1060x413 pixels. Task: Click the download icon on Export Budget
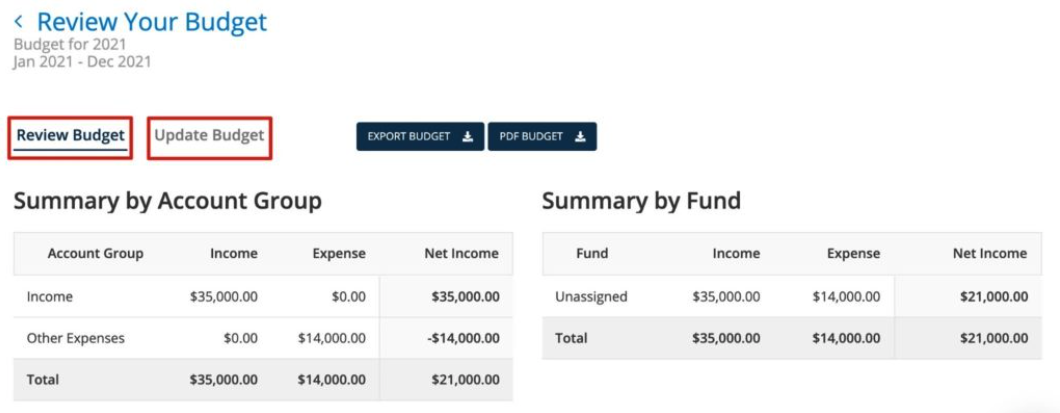coord(467,137)
